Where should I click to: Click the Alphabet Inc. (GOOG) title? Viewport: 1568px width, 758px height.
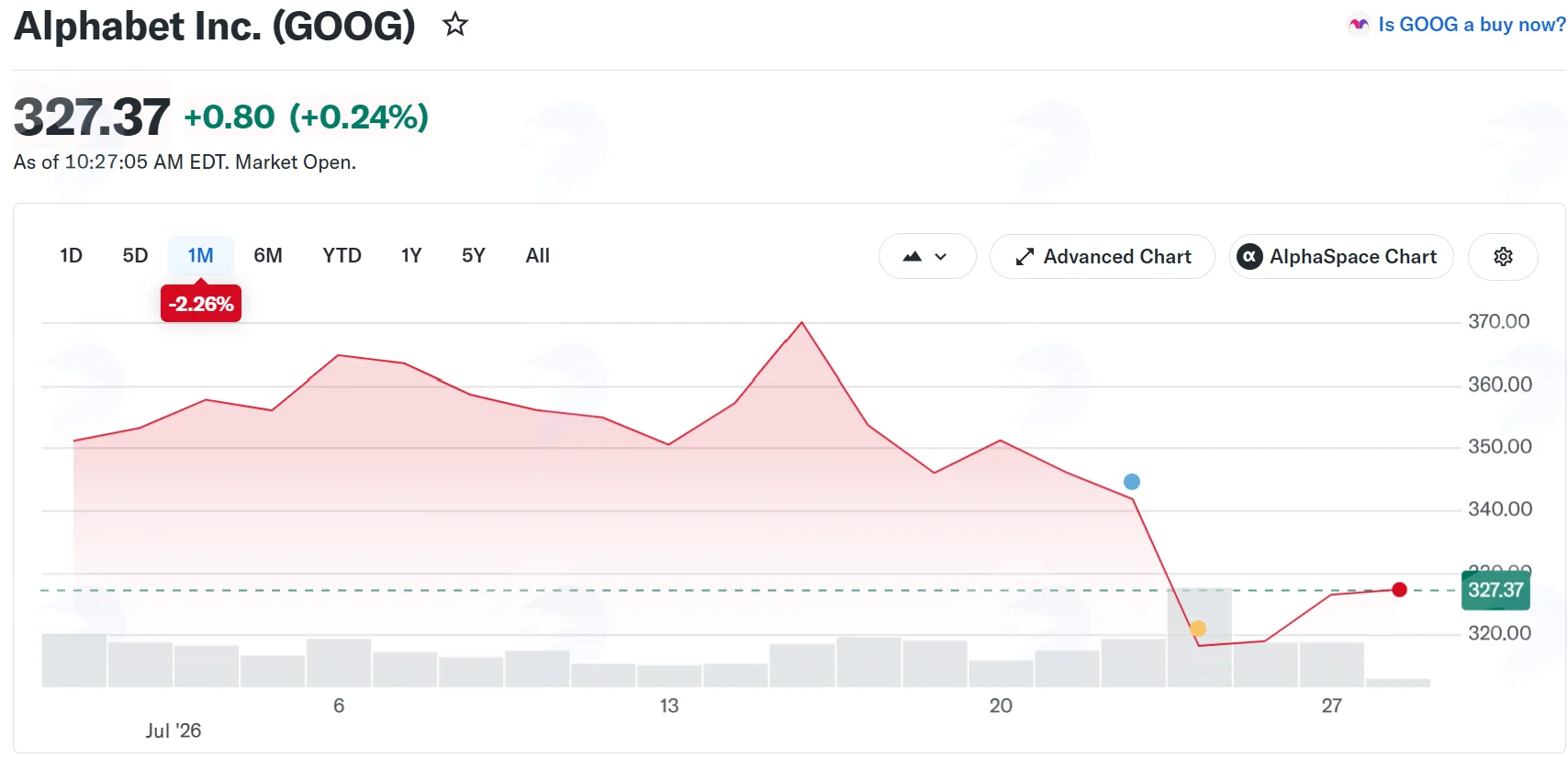coord(215,26)
